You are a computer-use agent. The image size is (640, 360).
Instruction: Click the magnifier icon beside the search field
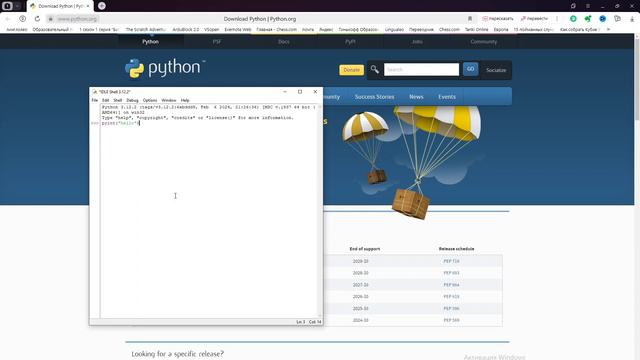[374, 69]
